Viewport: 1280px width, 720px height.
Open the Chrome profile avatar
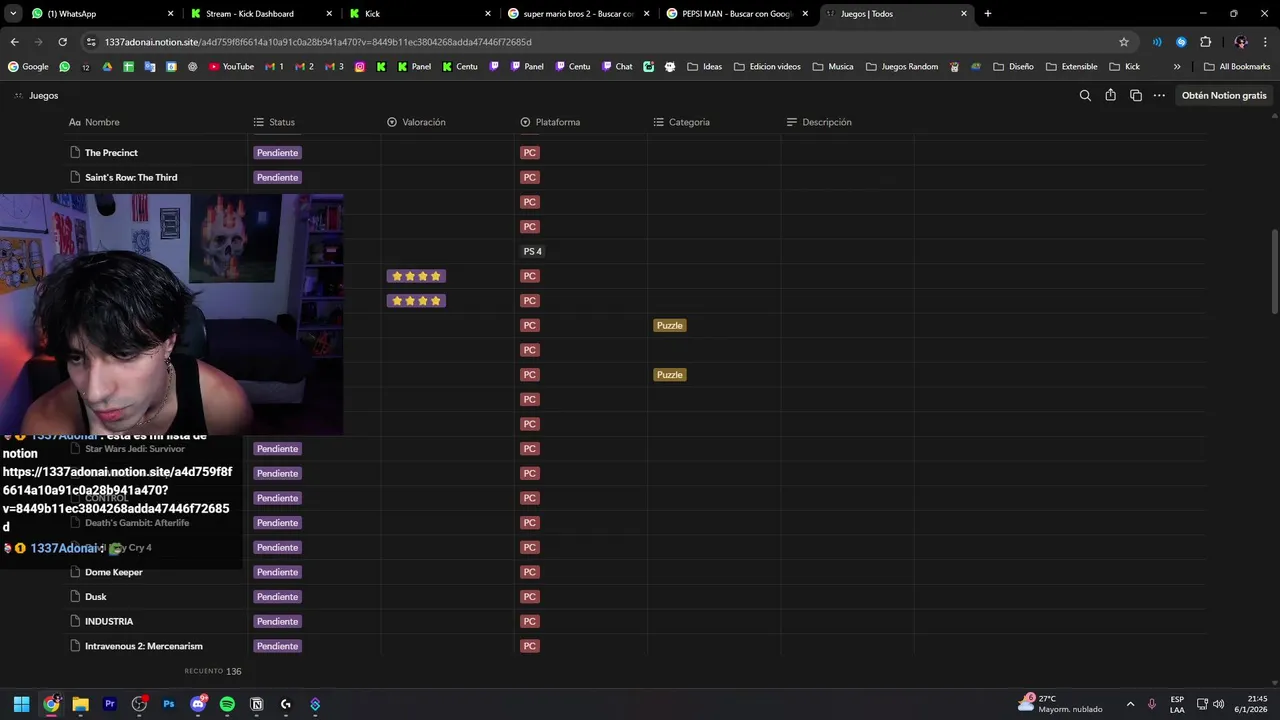[1241, 42]
